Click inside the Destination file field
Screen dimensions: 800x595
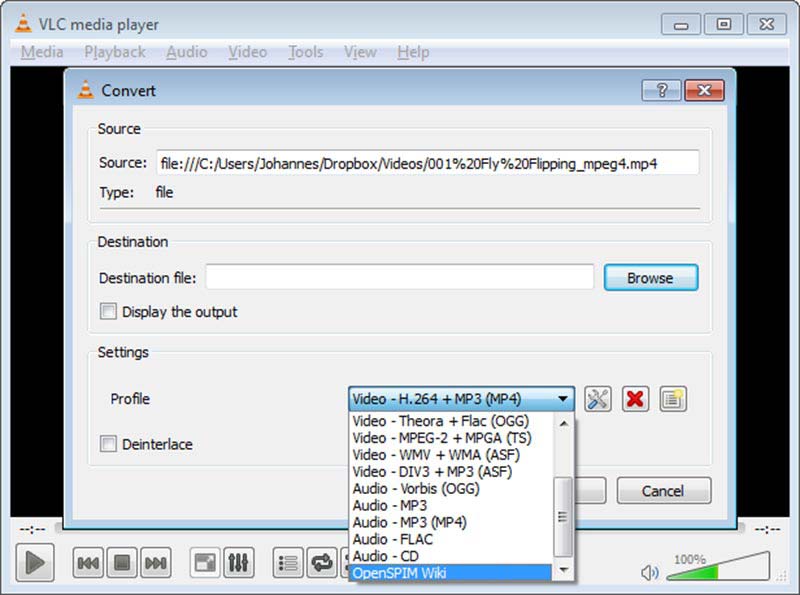coord(400,277)
